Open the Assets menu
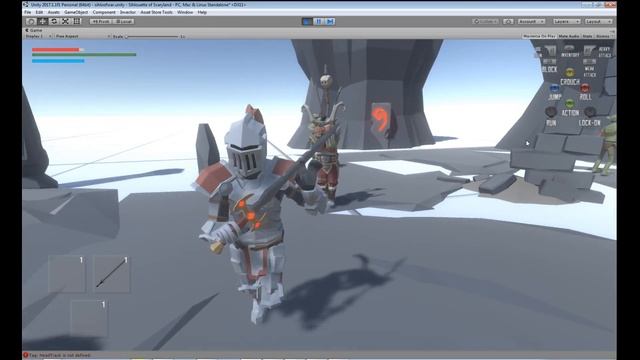The width and height of the screenshot is (640, 360). (x=53, y=12)
